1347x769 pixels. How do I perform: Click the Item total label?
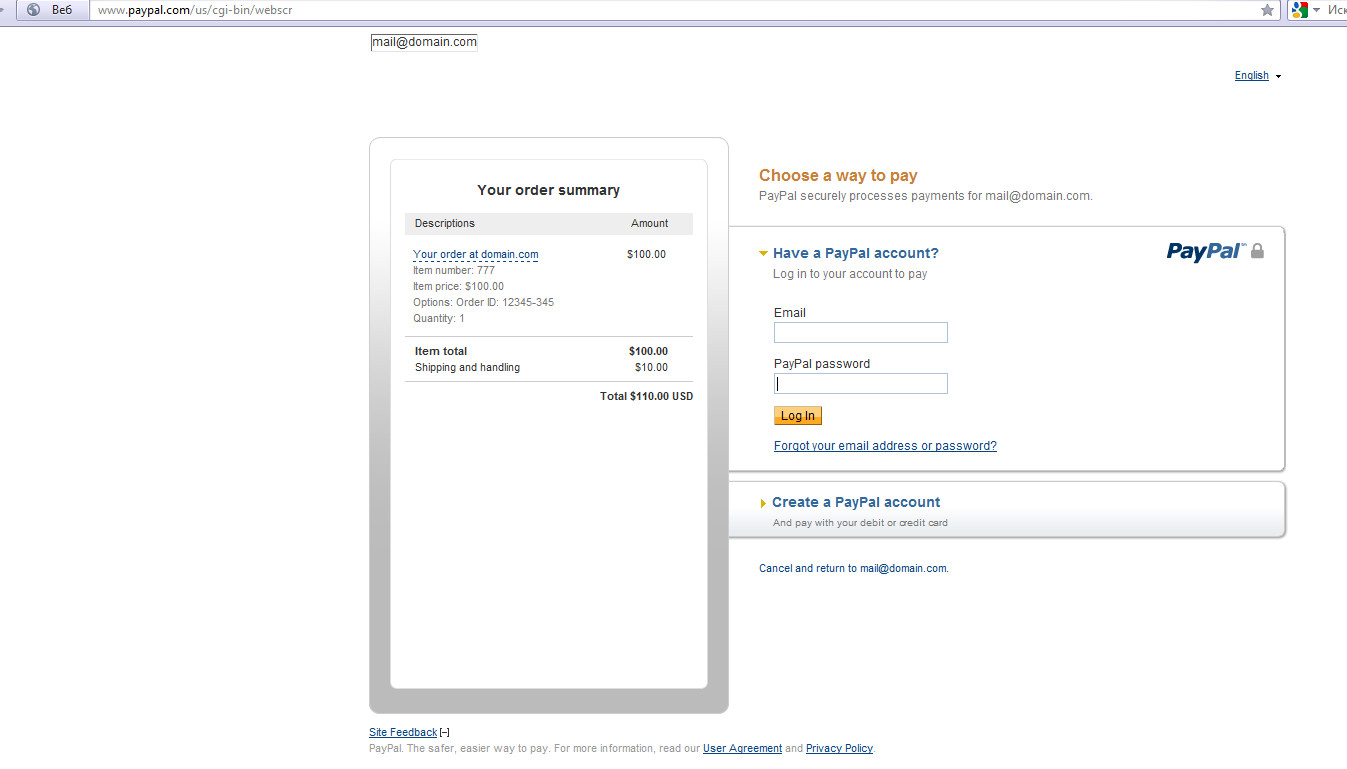[441, 351]
